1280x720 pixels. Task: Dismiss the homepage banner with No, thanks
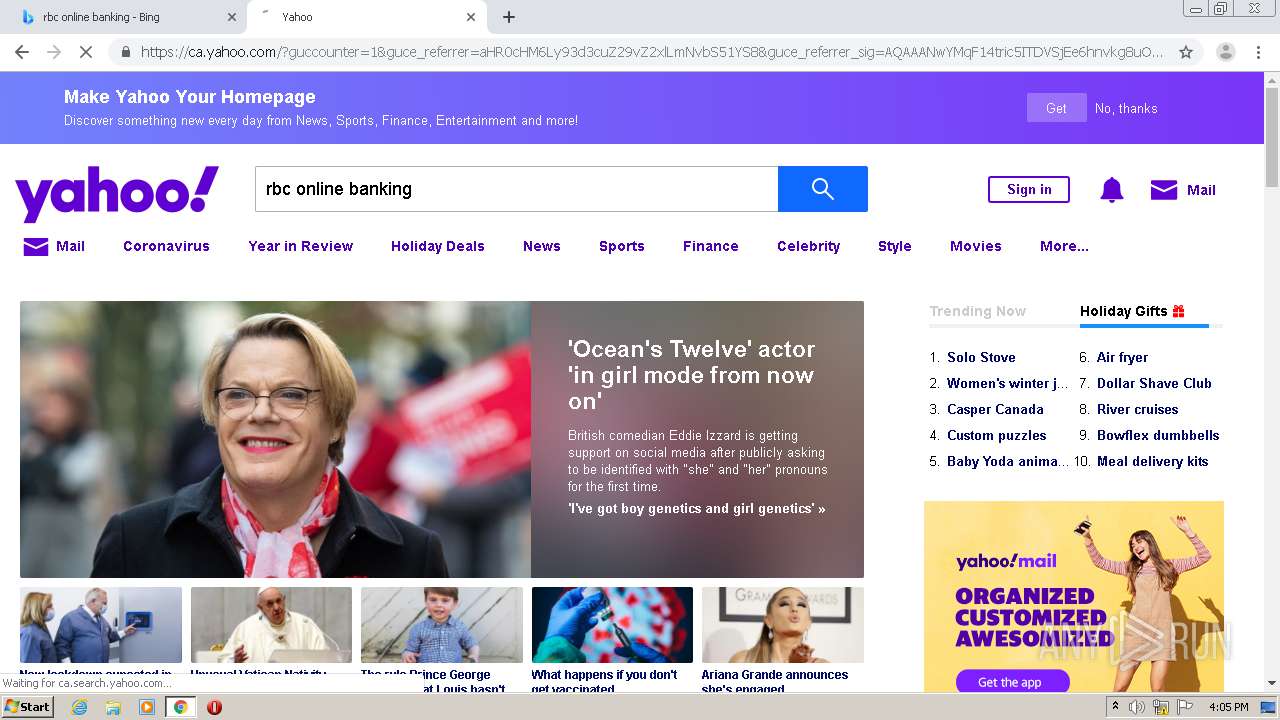coord(1126,108)
